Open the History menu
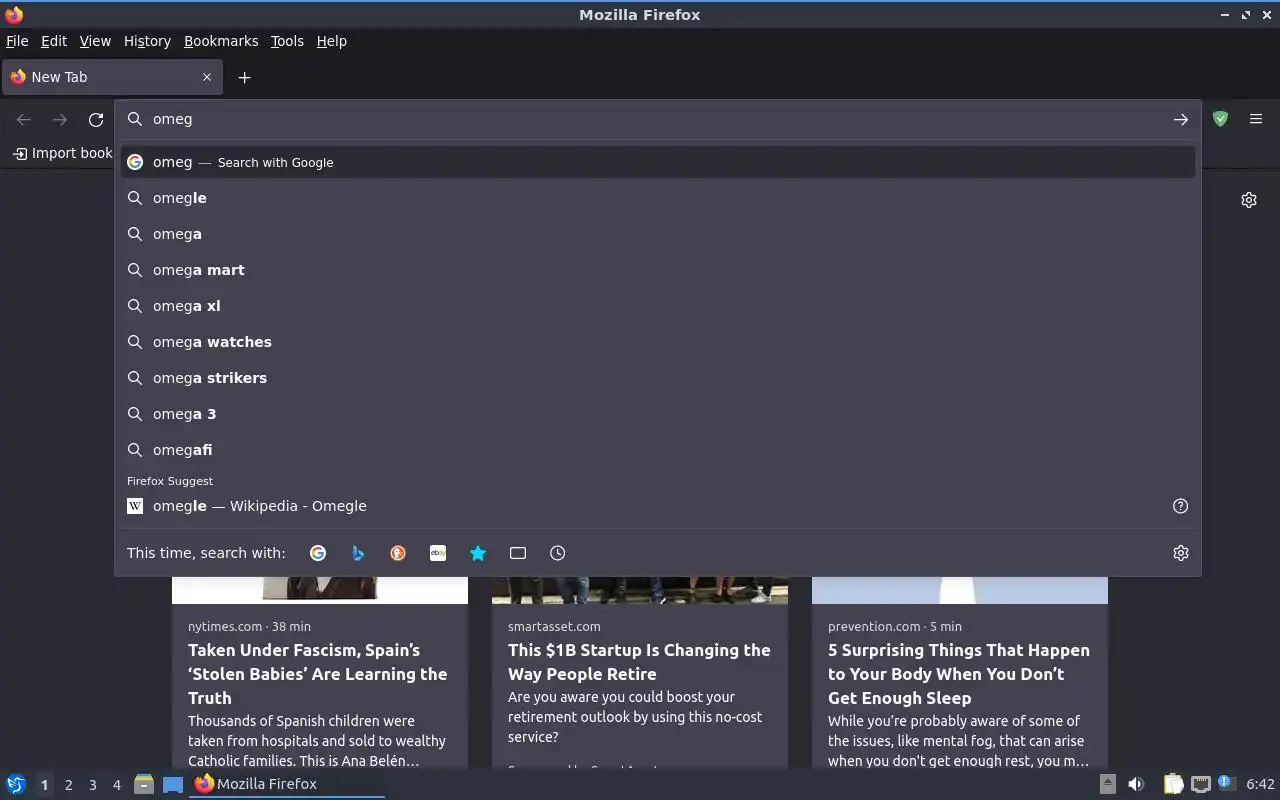The image size is (1280, 800). pos(147,41)
